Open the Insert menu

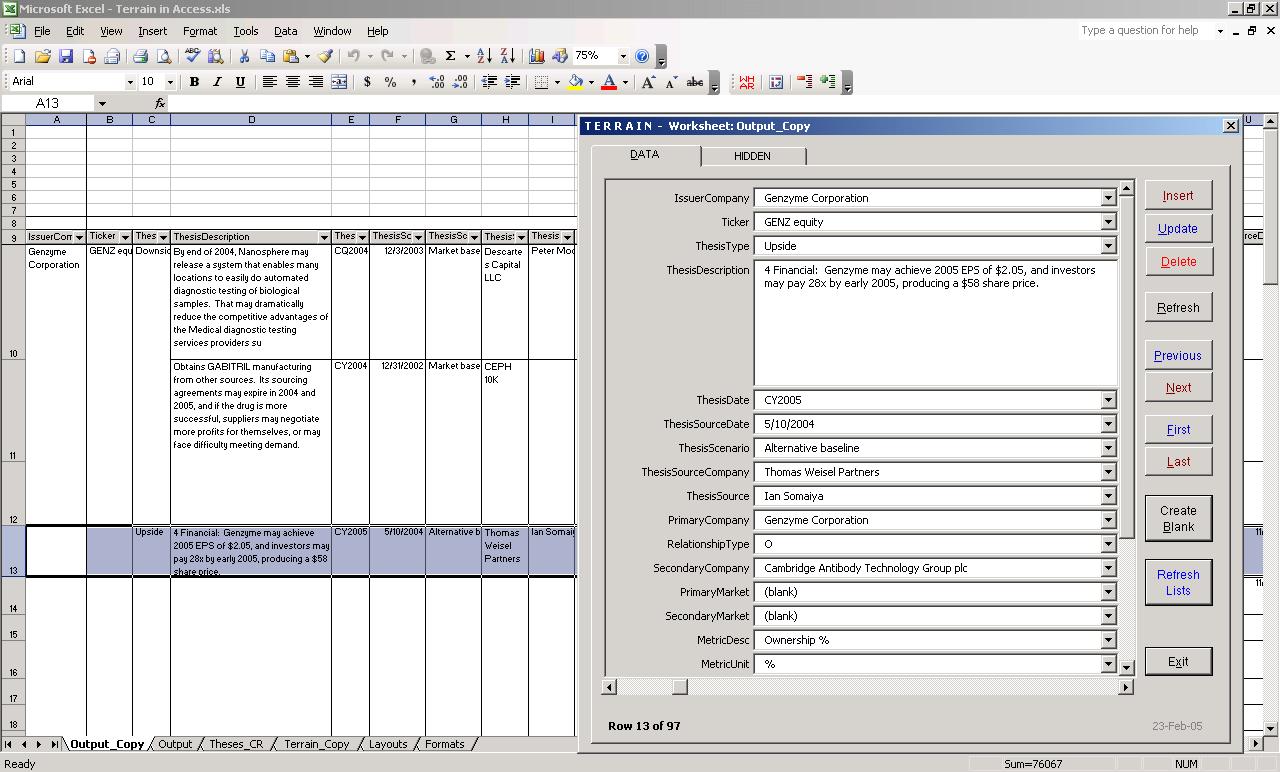click(x=152, y=31)
